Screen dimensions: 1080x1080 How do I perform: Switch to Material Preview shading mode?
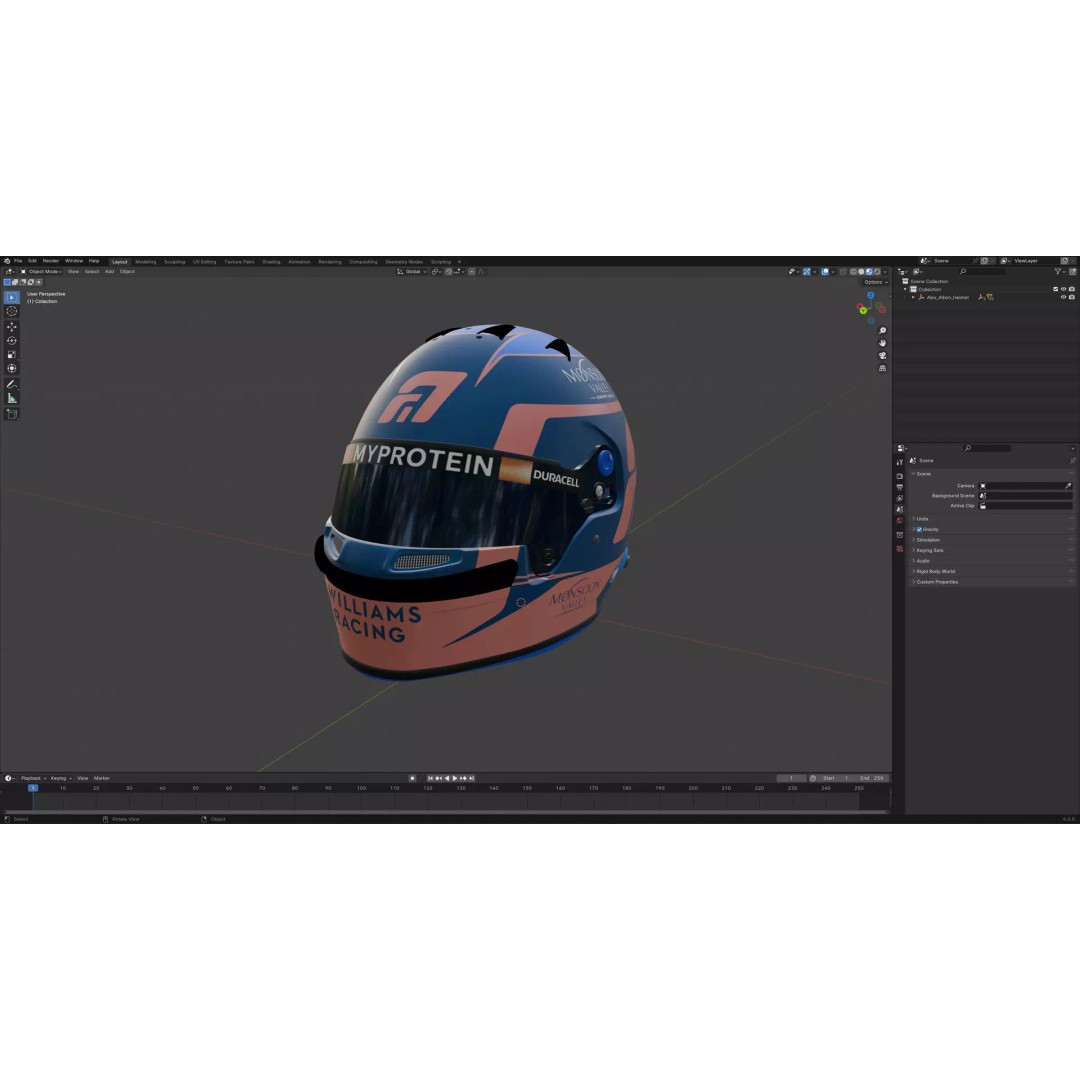[x=869, y=272]
